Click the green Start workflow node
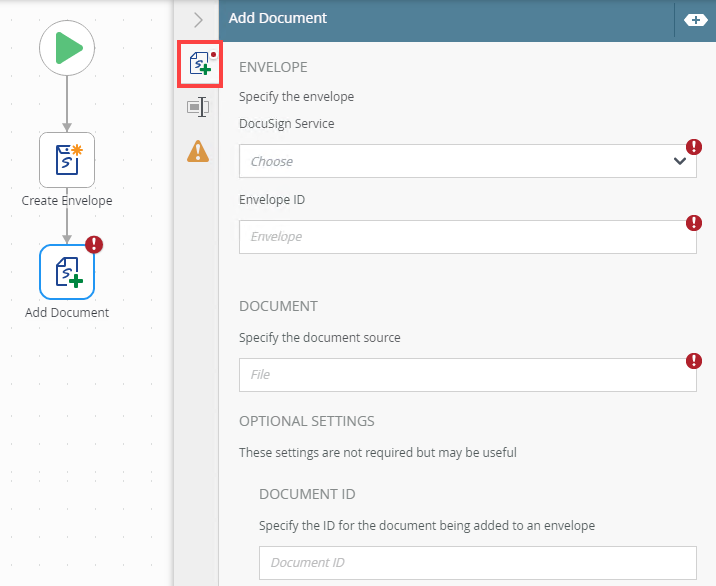This screenshot has width=716, height=586. (x=67, y=47)
